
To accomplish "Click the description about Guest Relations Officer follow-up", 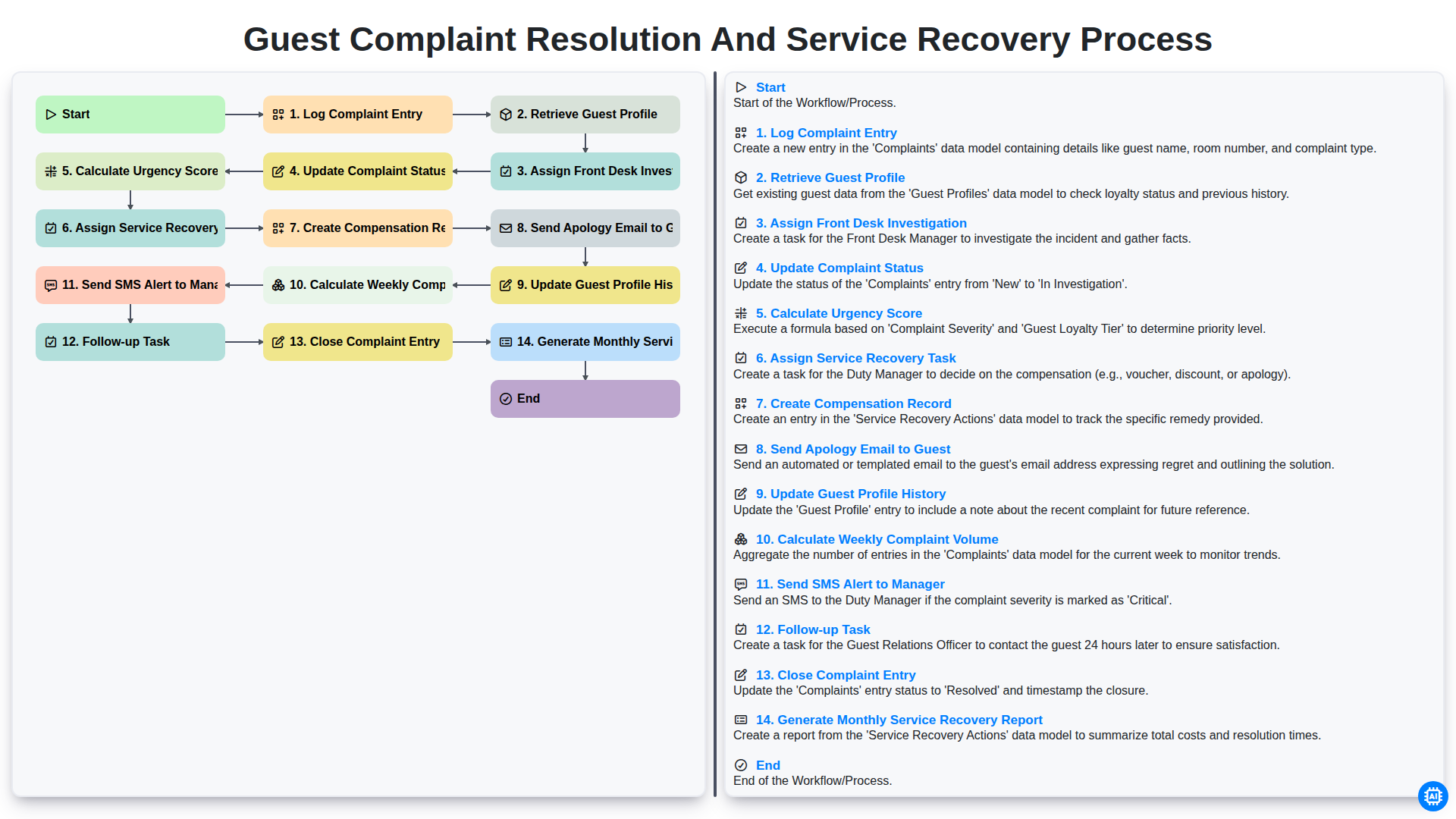I will [1006, 645].
